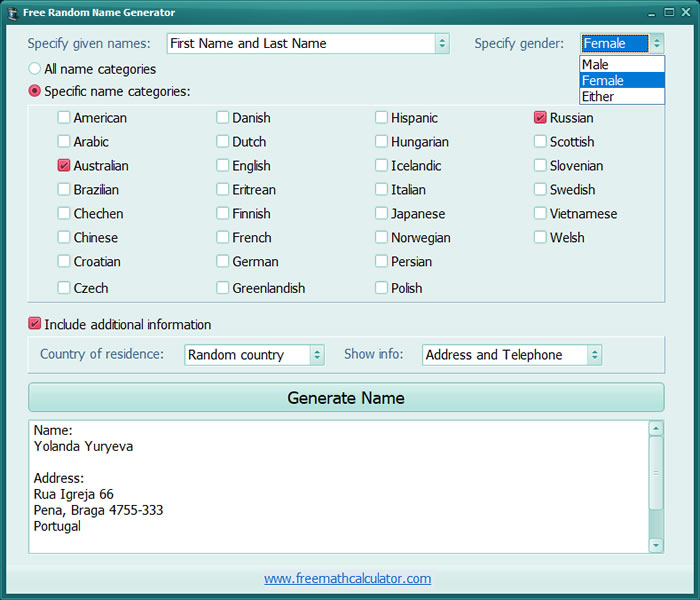Close the Free Random Name Generator window

pos(685,13)
